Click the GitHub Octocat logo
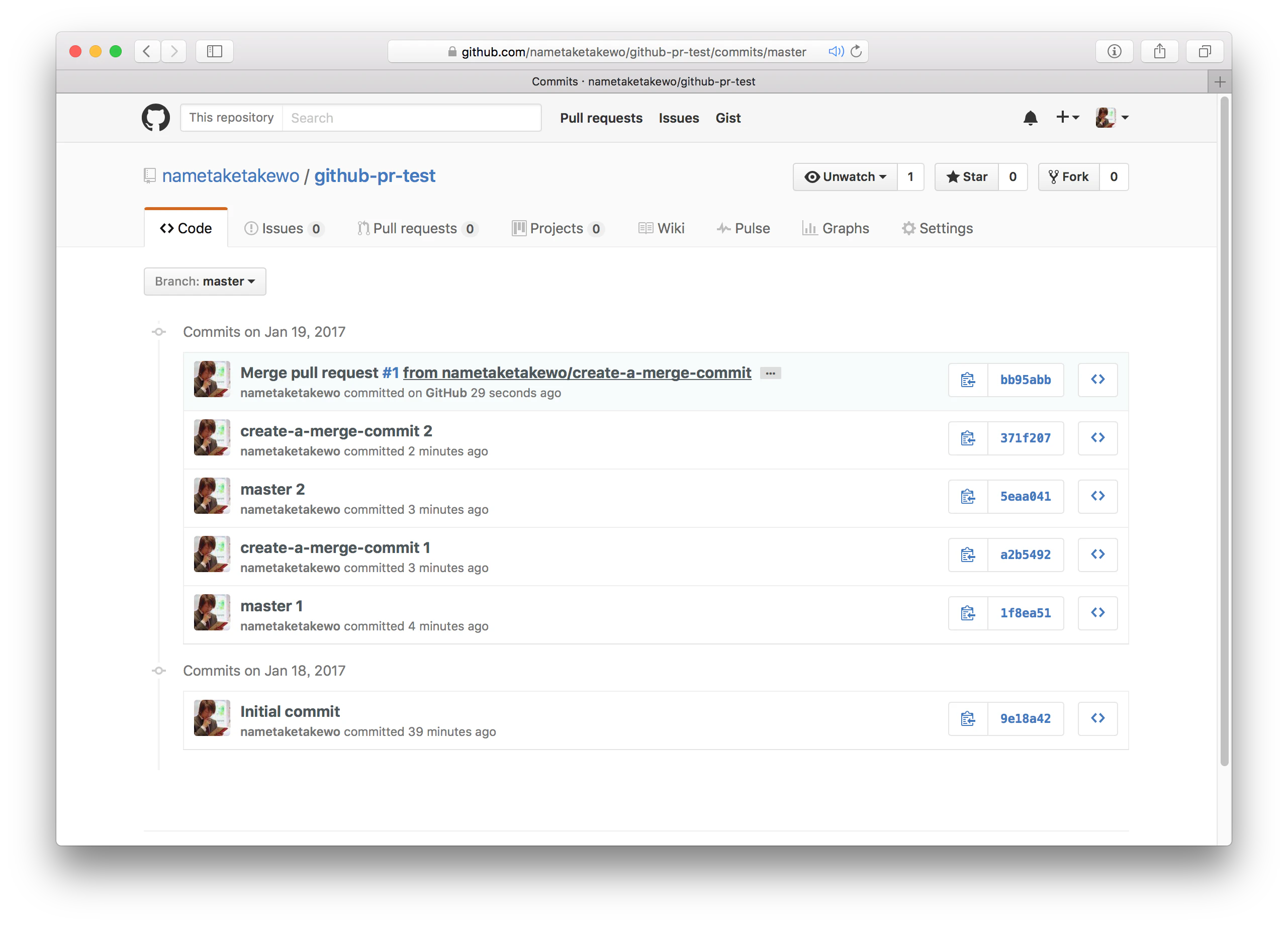Image resolution: width=1288 pixels, height=926 pixels. tap(156, 118)
